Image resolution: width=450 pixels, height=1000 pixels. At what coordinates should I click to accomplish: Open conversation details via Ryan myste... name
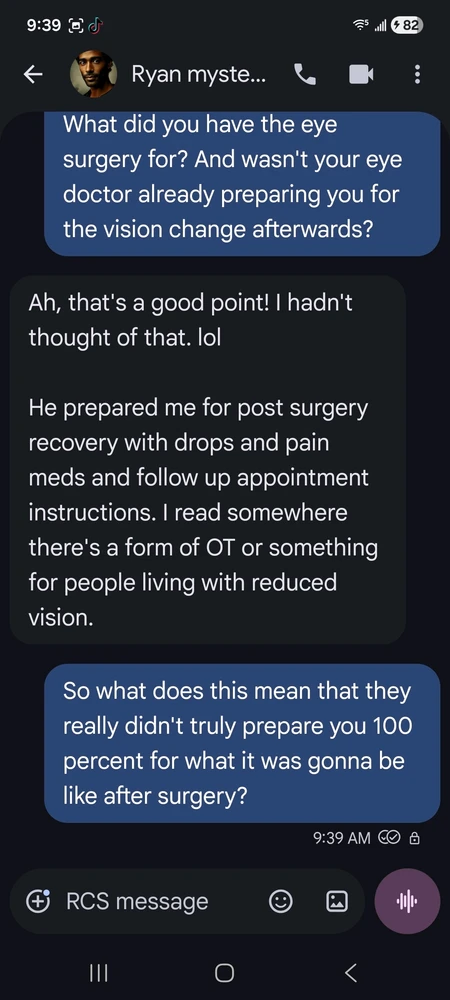pos(199,75)
